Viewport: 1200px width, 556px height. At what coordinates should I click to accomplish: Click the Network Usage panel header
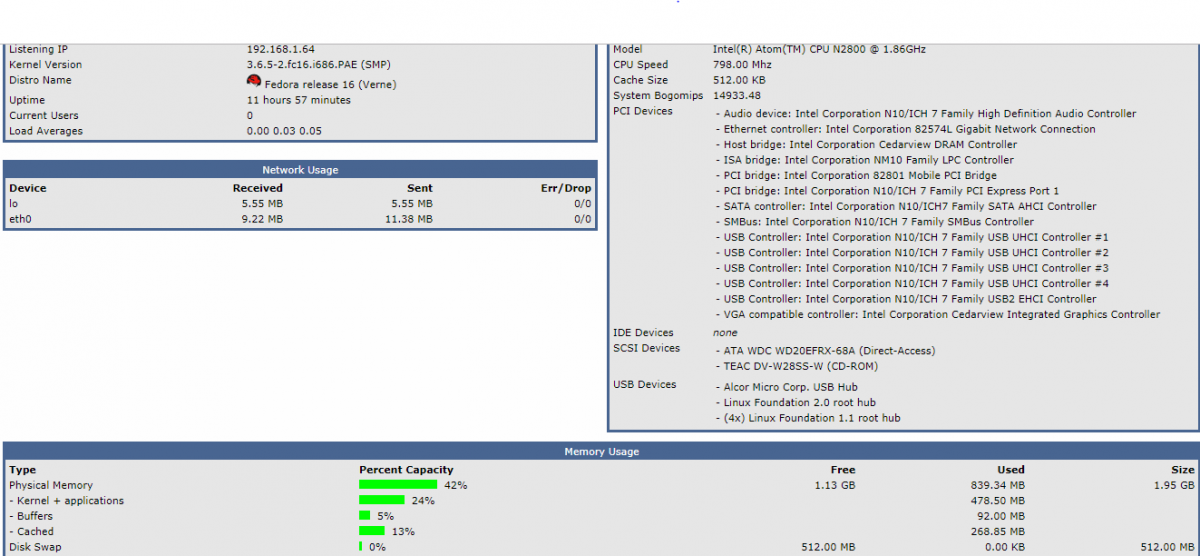tap(300, 170)
